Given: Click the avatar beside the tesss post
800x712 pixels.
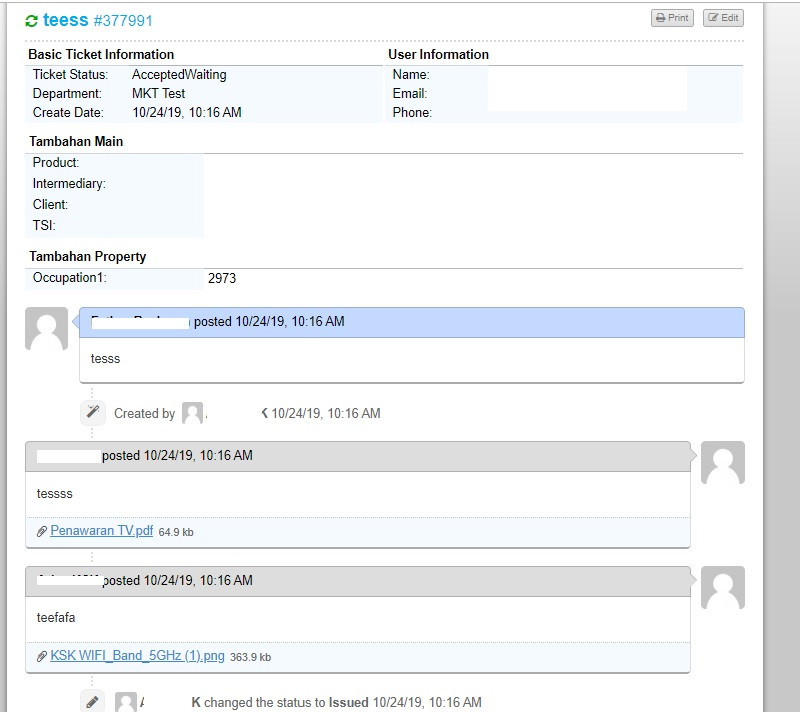Looking at the screenshot, I should pyautogui.click(x=46, y=328).
